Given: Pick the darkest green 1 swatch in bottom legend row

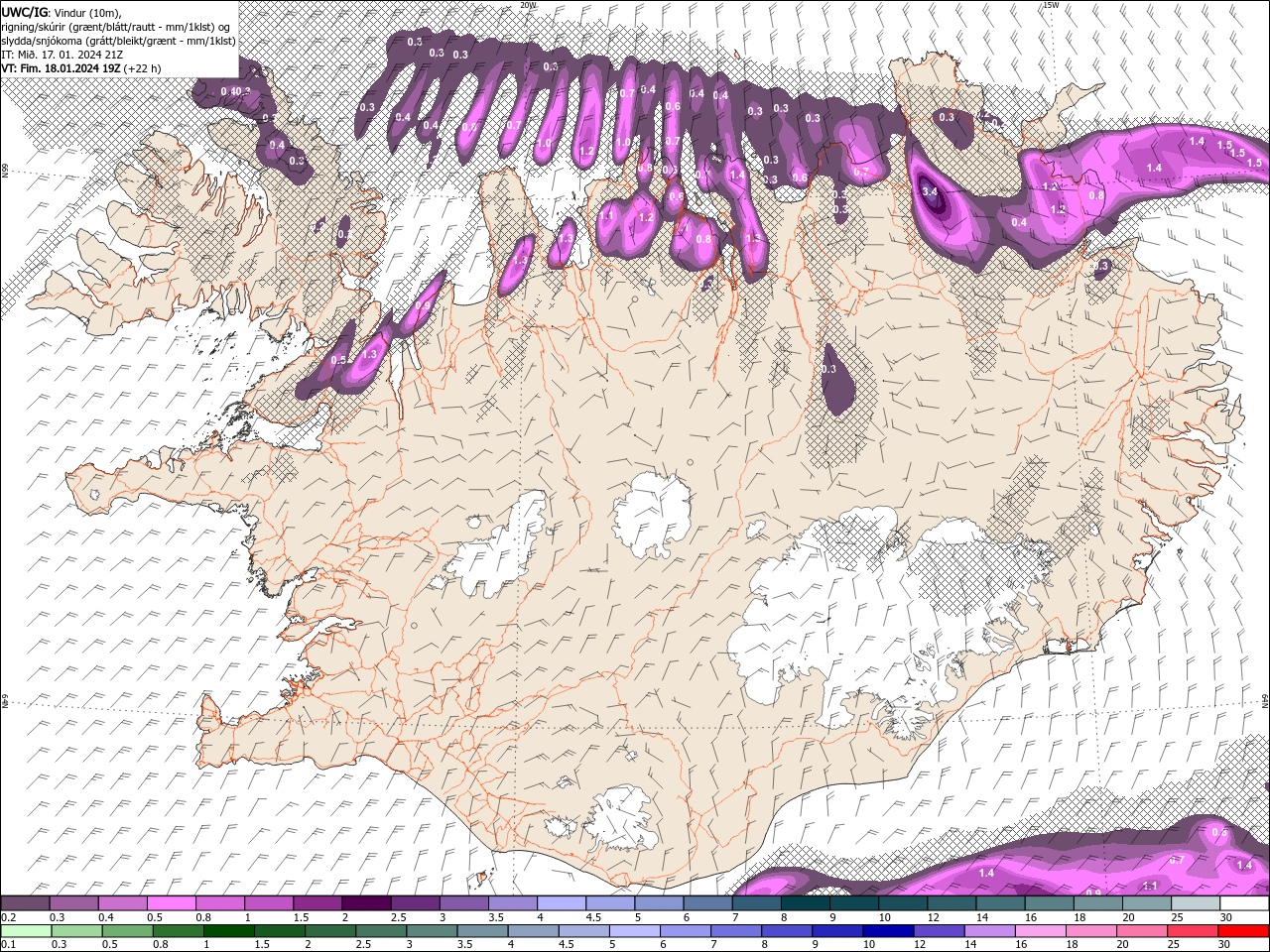Looking at the screenshot, I should (x=228, y=931).
